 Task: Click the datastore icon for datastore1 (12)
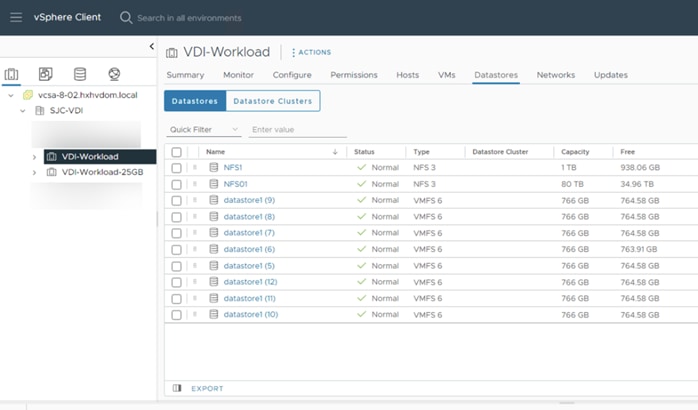[214, 282]
